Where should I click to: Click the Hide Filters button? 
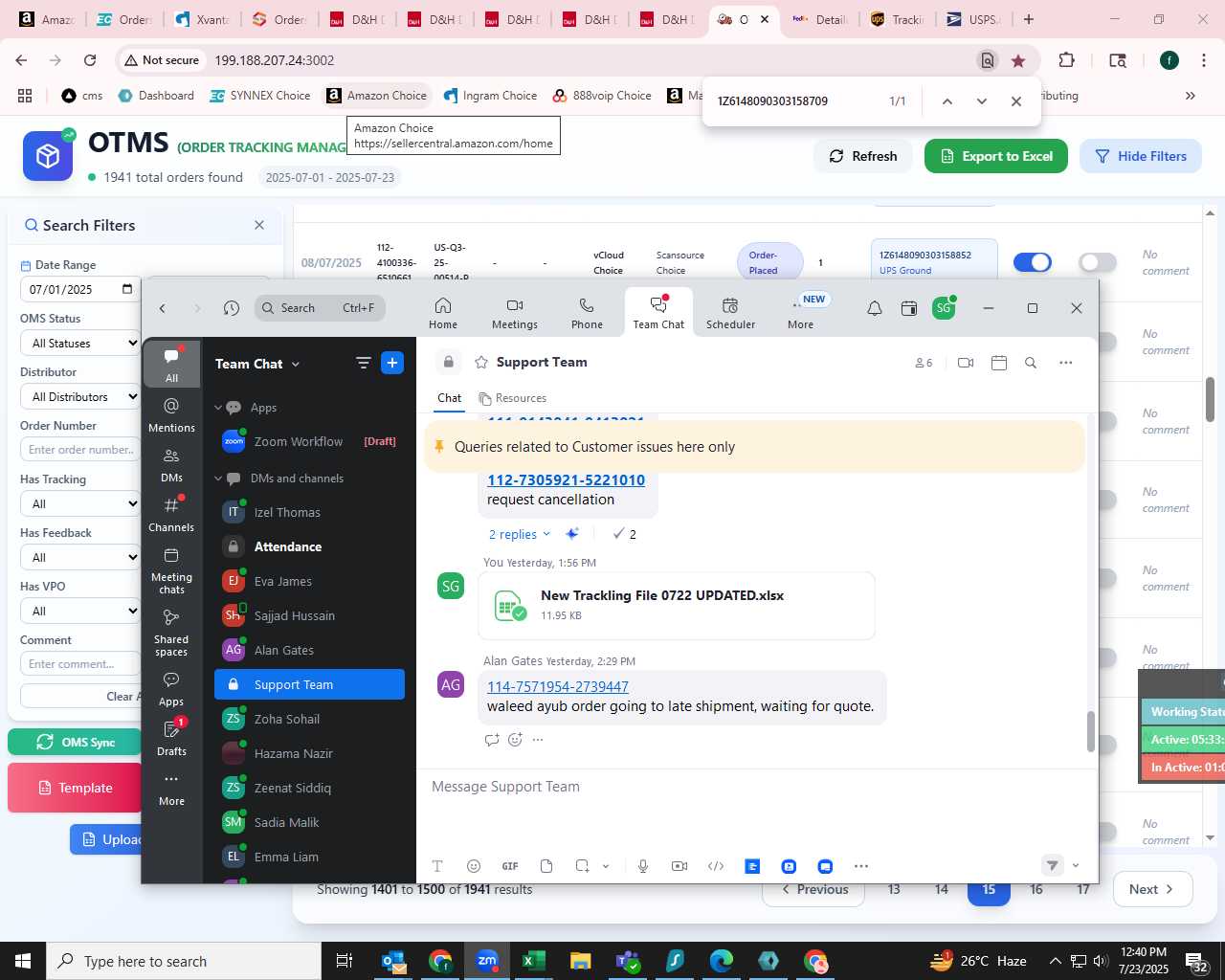1141,156
